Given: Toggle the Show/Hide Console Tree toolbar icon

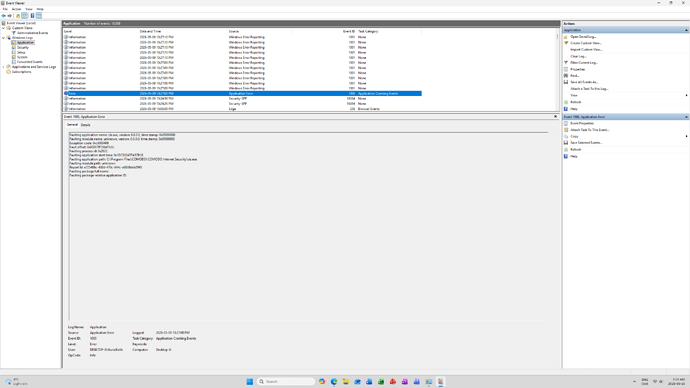Looking at the screenshot, I should pos(25,15).
